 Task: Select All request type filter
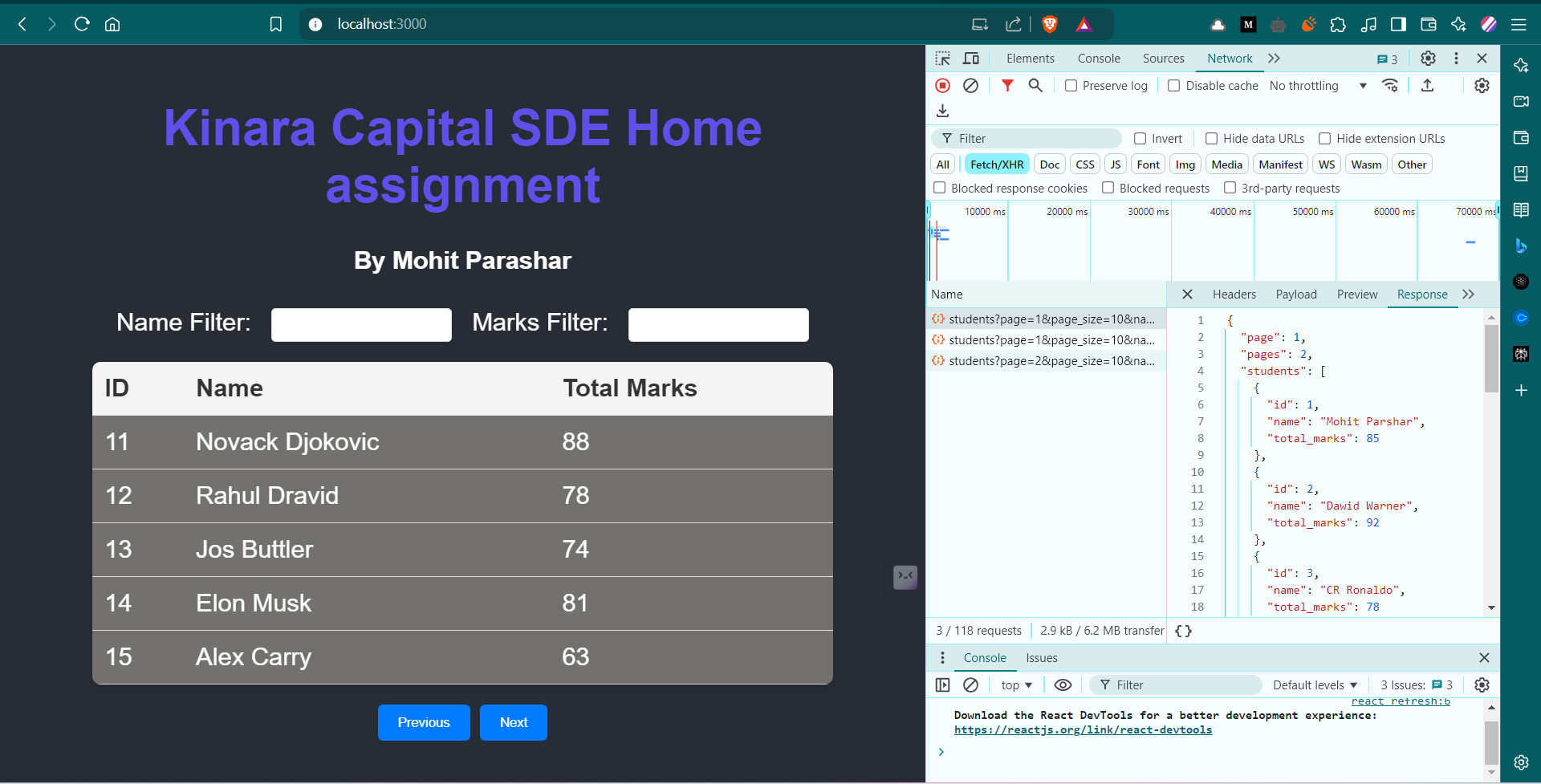942,165
